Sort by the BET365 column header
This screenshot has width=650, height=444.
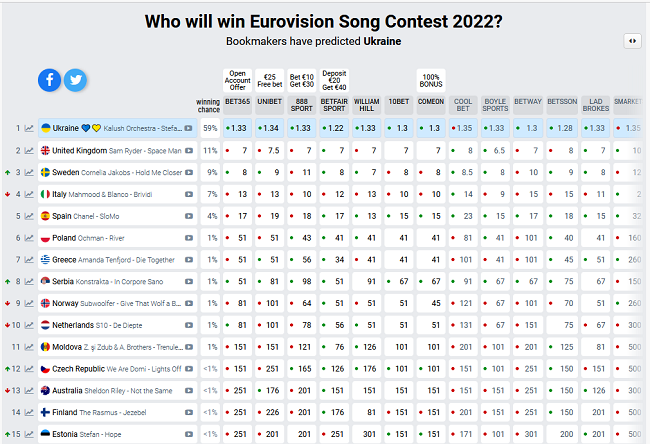238,101
